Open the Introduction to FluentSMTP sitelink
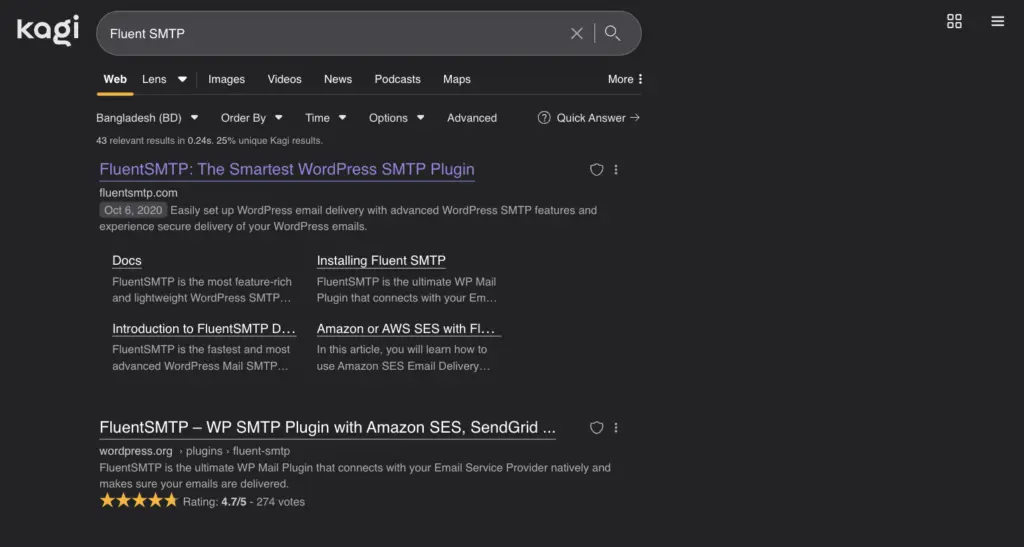Image resolution: width=1024 pixels, height=547 pixels. pos(204,328)
